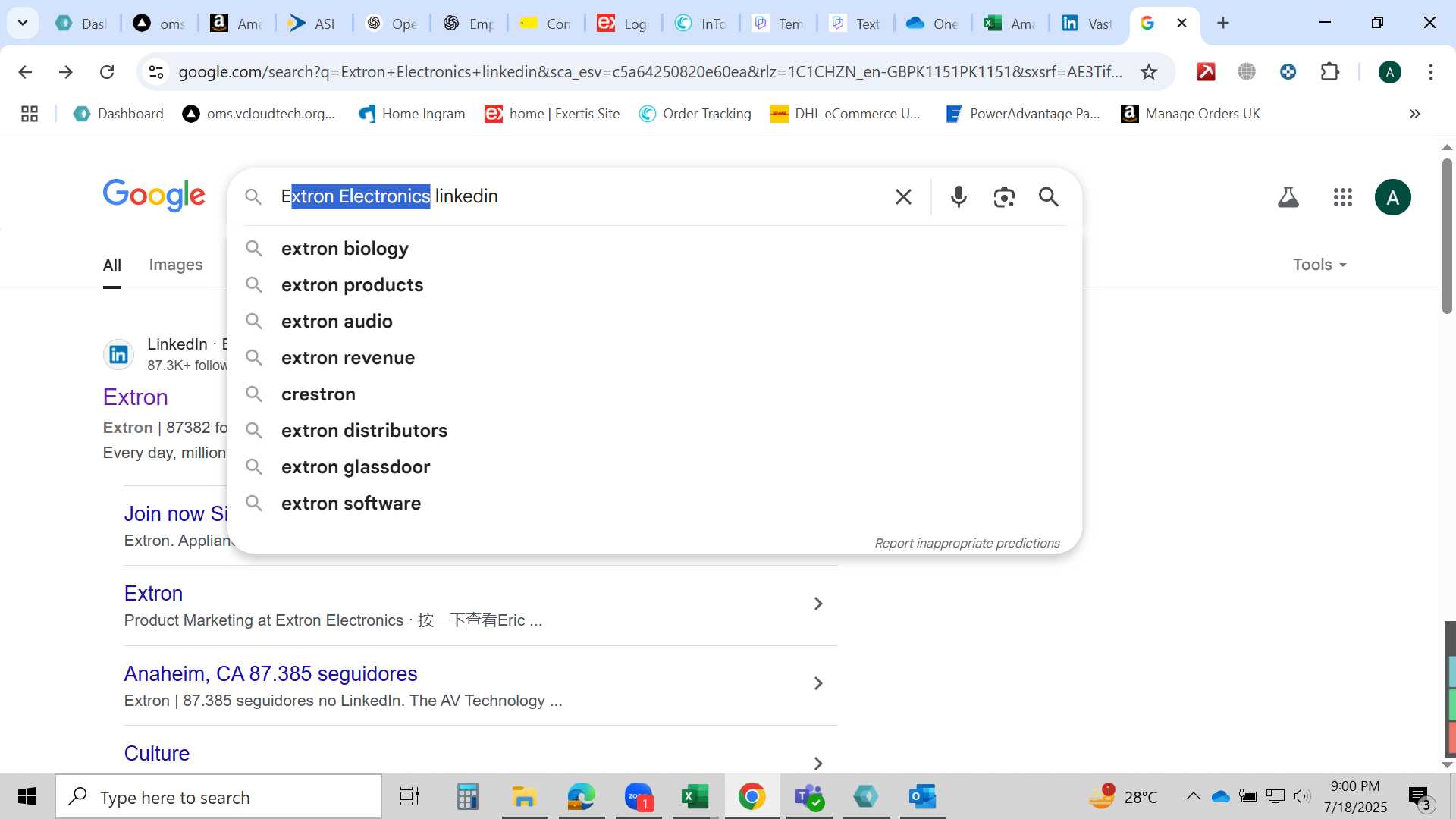
Task: Open Microsoft Teams from the taskbar
Action: (809, 797)
